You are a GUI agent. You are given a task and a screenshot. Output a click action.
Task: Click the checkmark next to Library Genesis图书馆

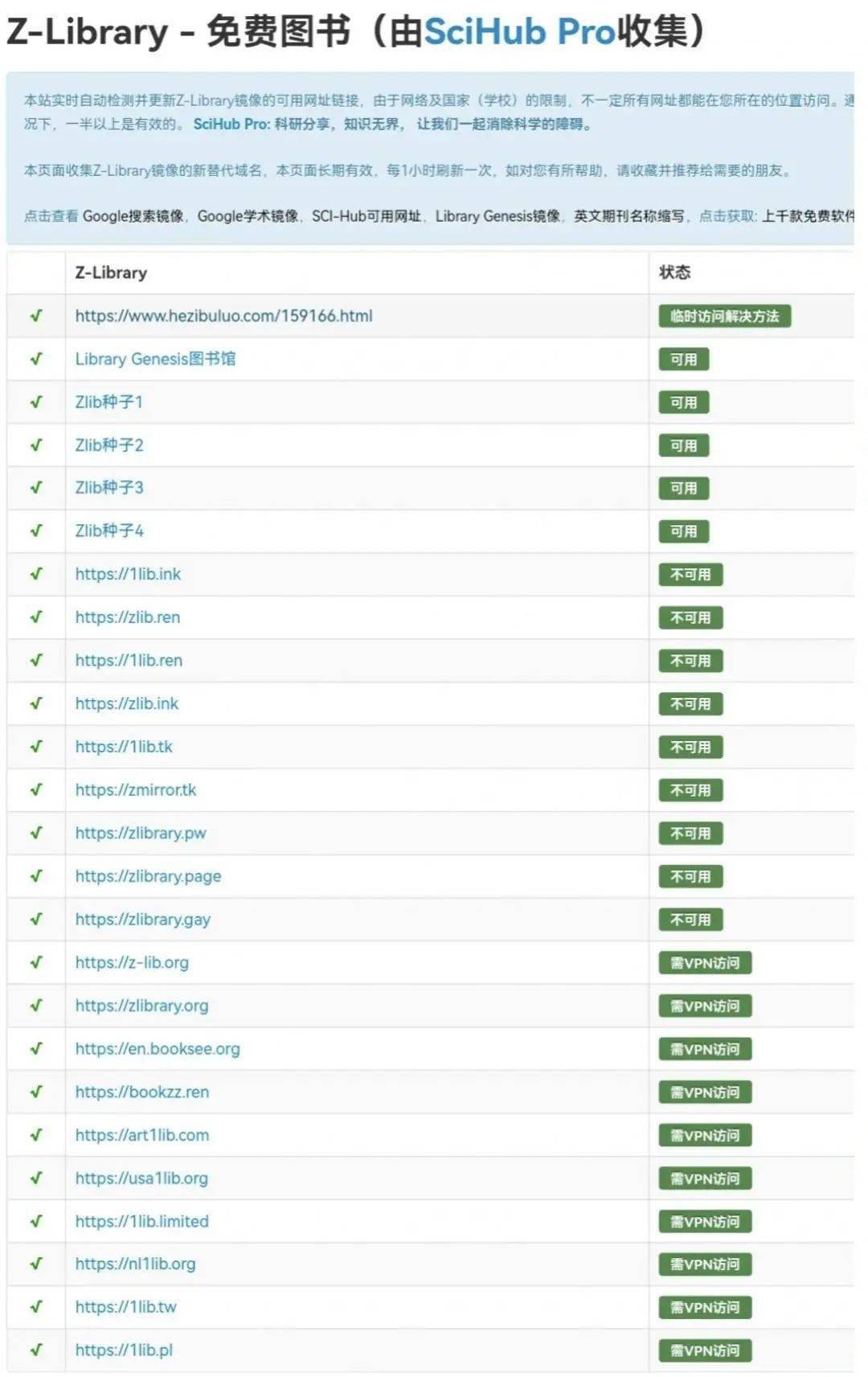36,359
